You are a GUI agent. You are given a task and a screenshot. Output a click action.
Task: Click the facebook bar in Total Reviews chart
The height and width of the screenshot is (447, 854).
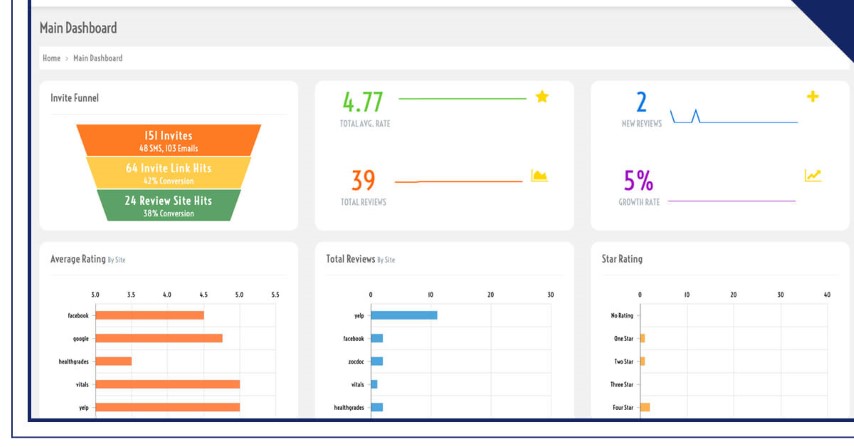(377, 338)
